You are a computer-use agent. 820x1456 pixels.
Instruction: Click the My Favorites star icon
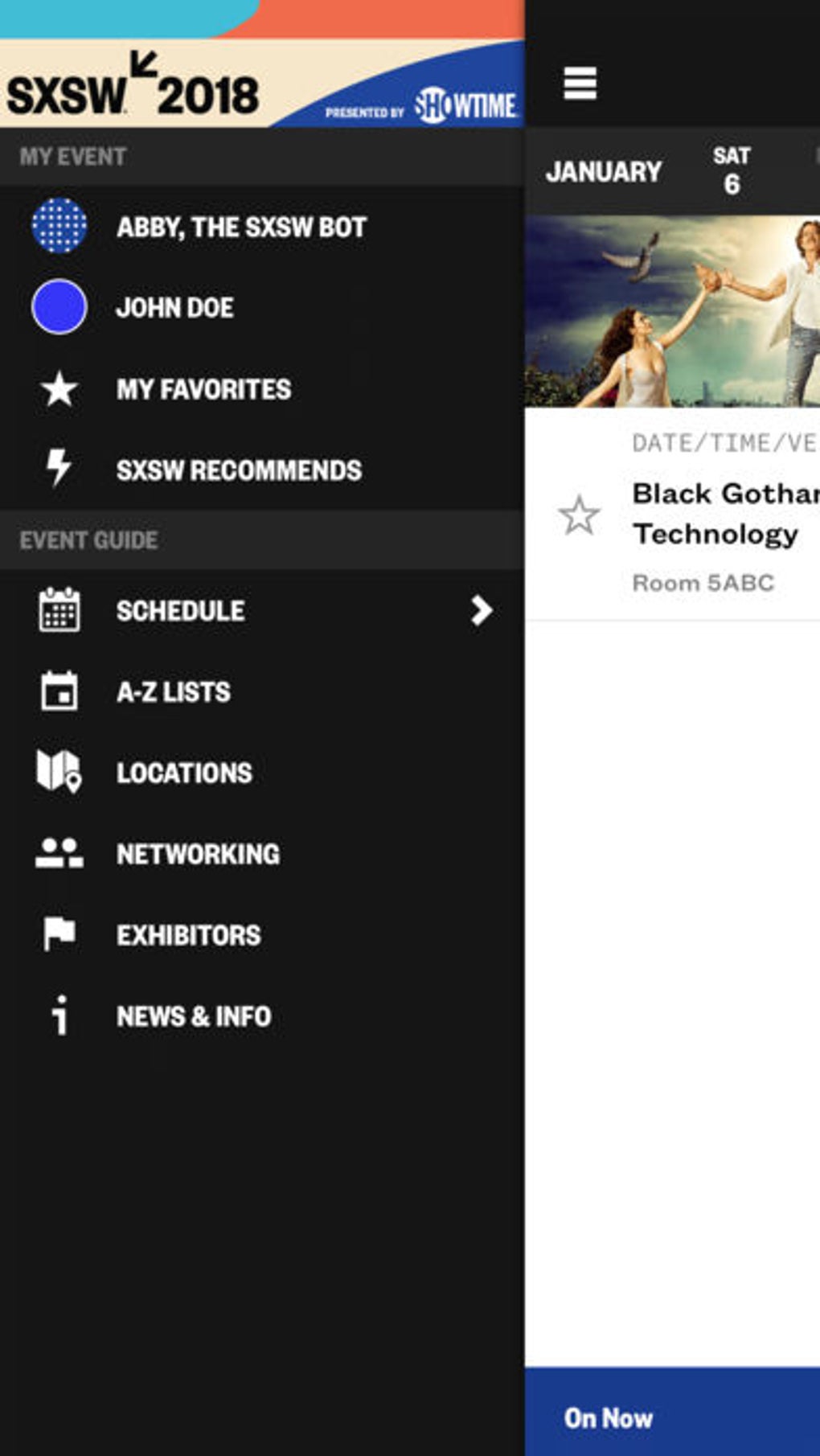[59, 389]
